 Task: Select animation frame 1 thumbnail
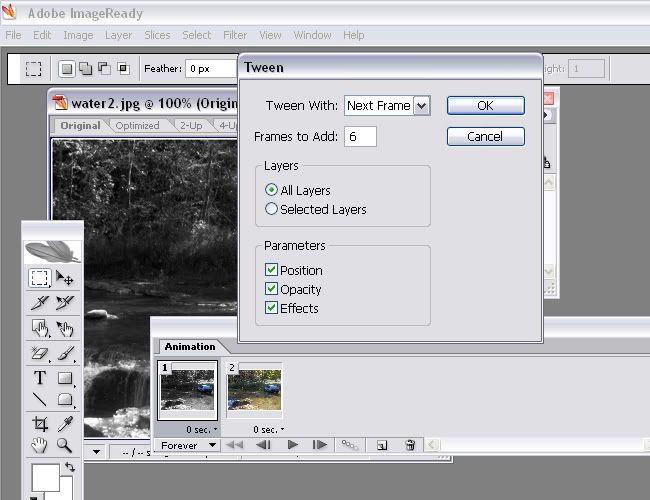tap(187, 390)
